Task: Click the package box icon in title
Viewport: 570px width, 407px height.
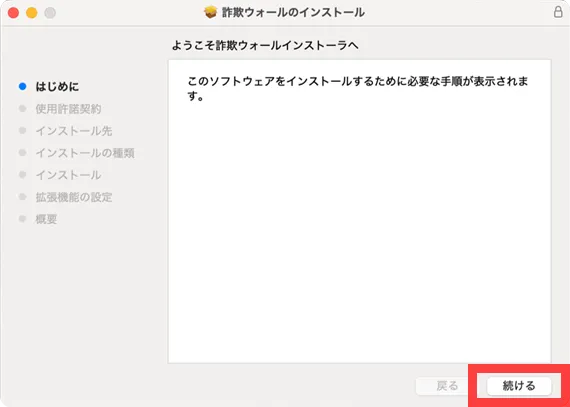Action: point(210,12)
